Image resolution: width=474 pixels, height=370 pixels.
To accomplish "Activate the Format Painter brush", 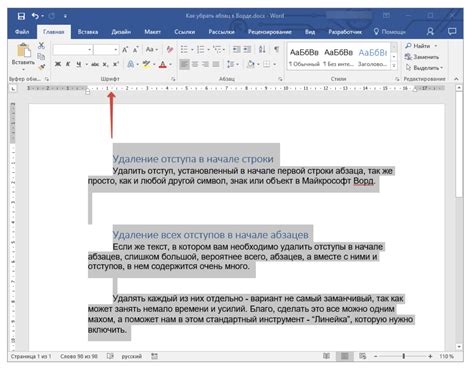I will [x=41, y=67].
